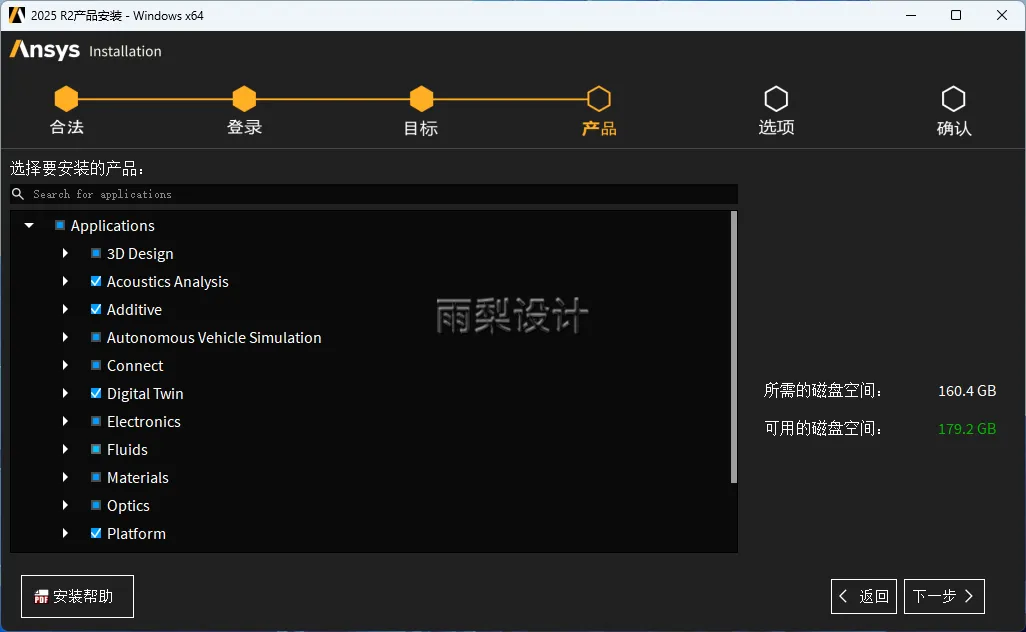Expand the Platform node
The width and height of the screenshot is (1026, 632).
(65, 533)
